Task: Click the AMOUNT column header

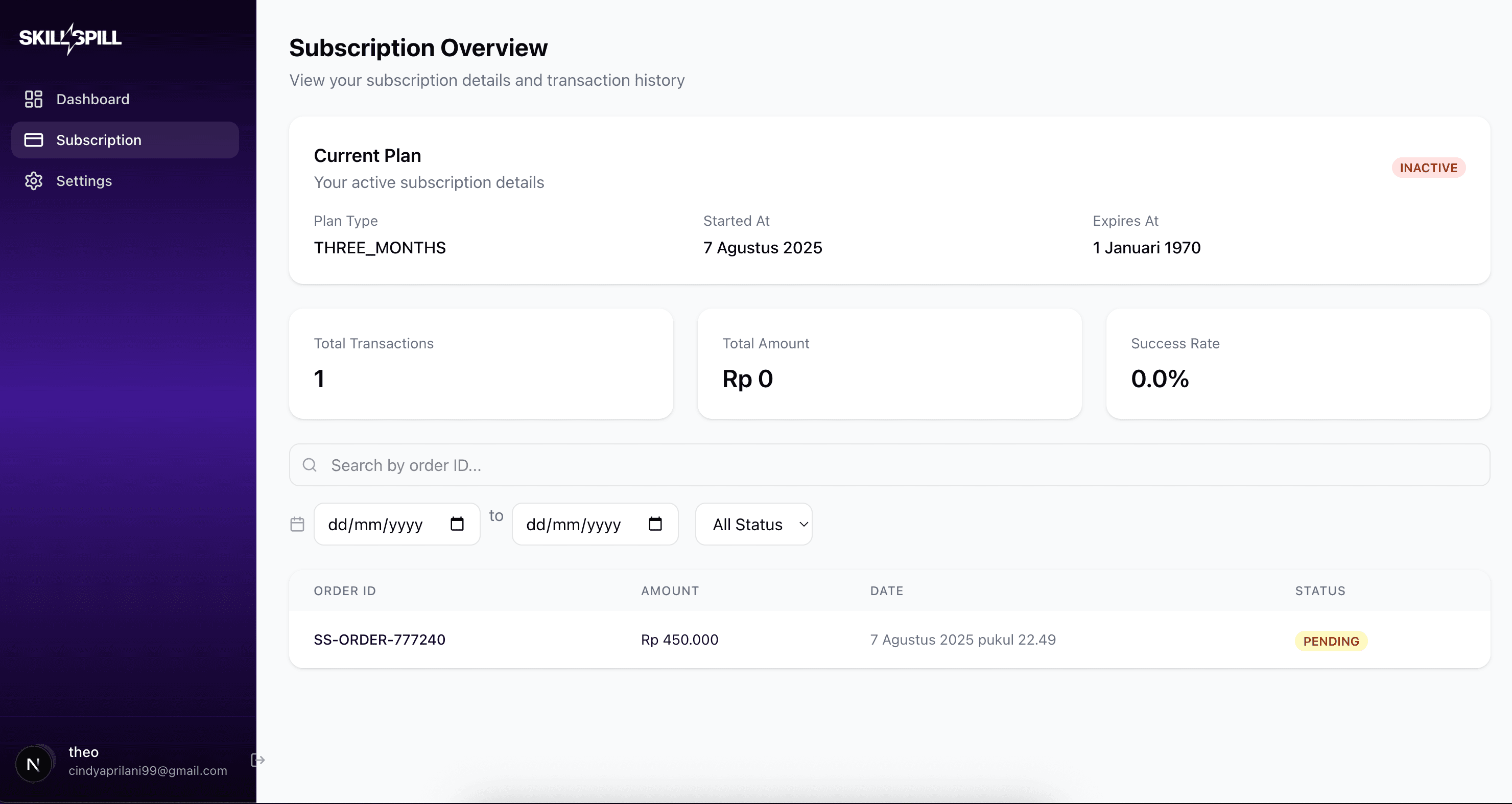Action: click(670, 591)
